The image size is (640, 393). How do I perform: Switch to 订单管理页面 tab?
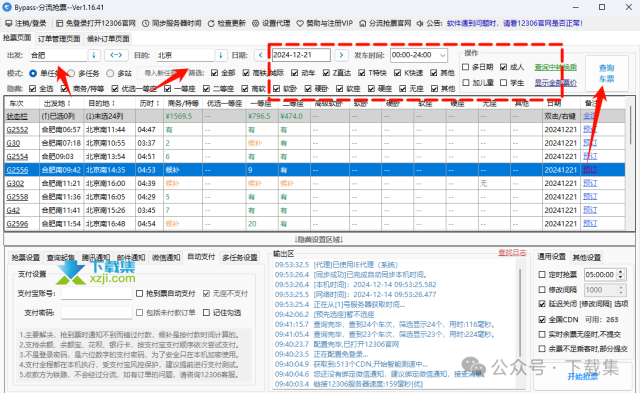[x=59, y=39]
